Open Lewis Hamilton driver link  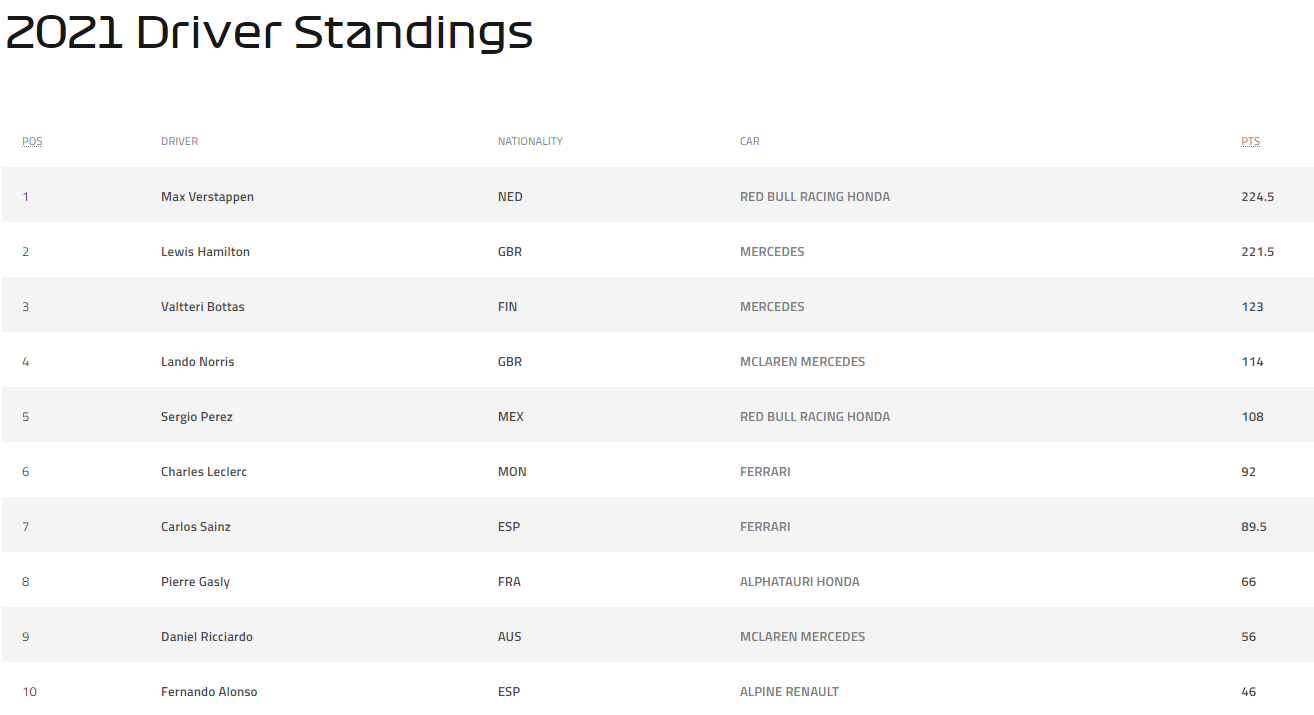(x=205, y=252)
